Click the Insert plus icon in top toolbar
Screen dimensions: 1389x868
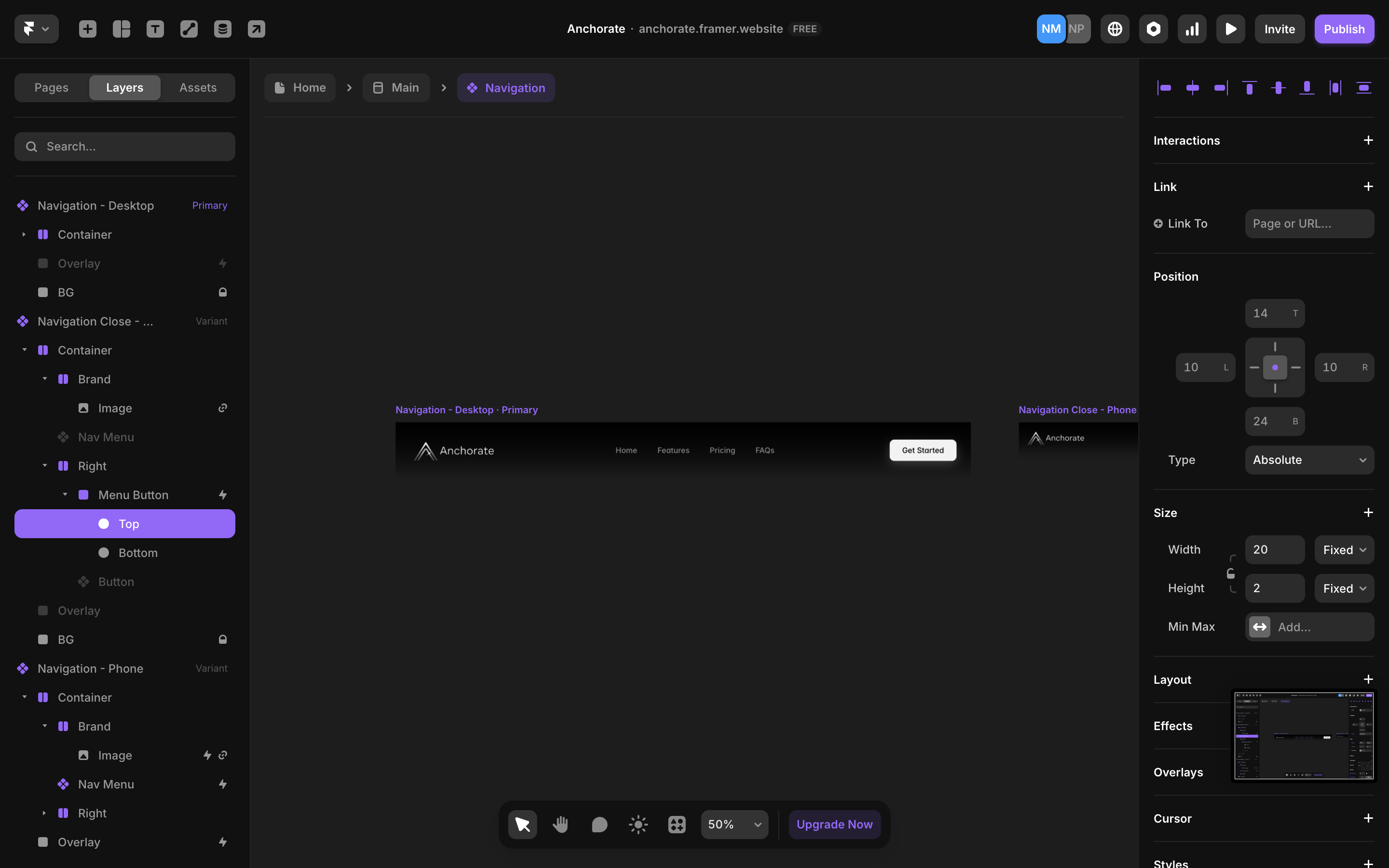[x=87, y=29]
